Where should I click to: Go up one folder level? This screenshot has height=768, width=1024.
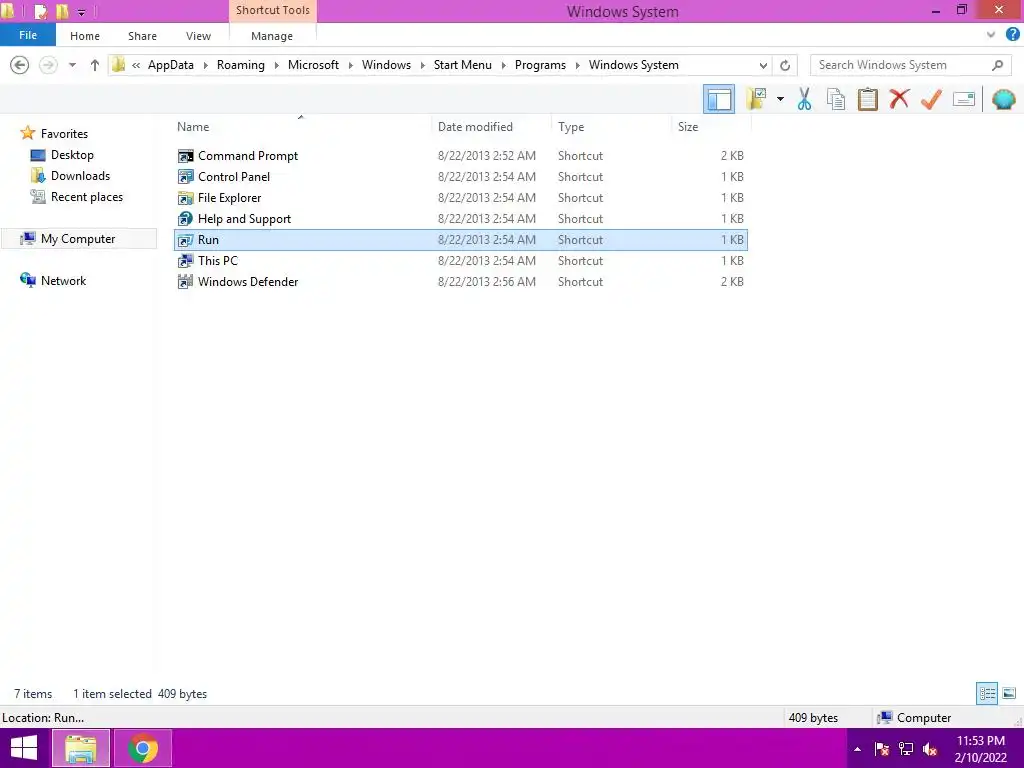95,65
